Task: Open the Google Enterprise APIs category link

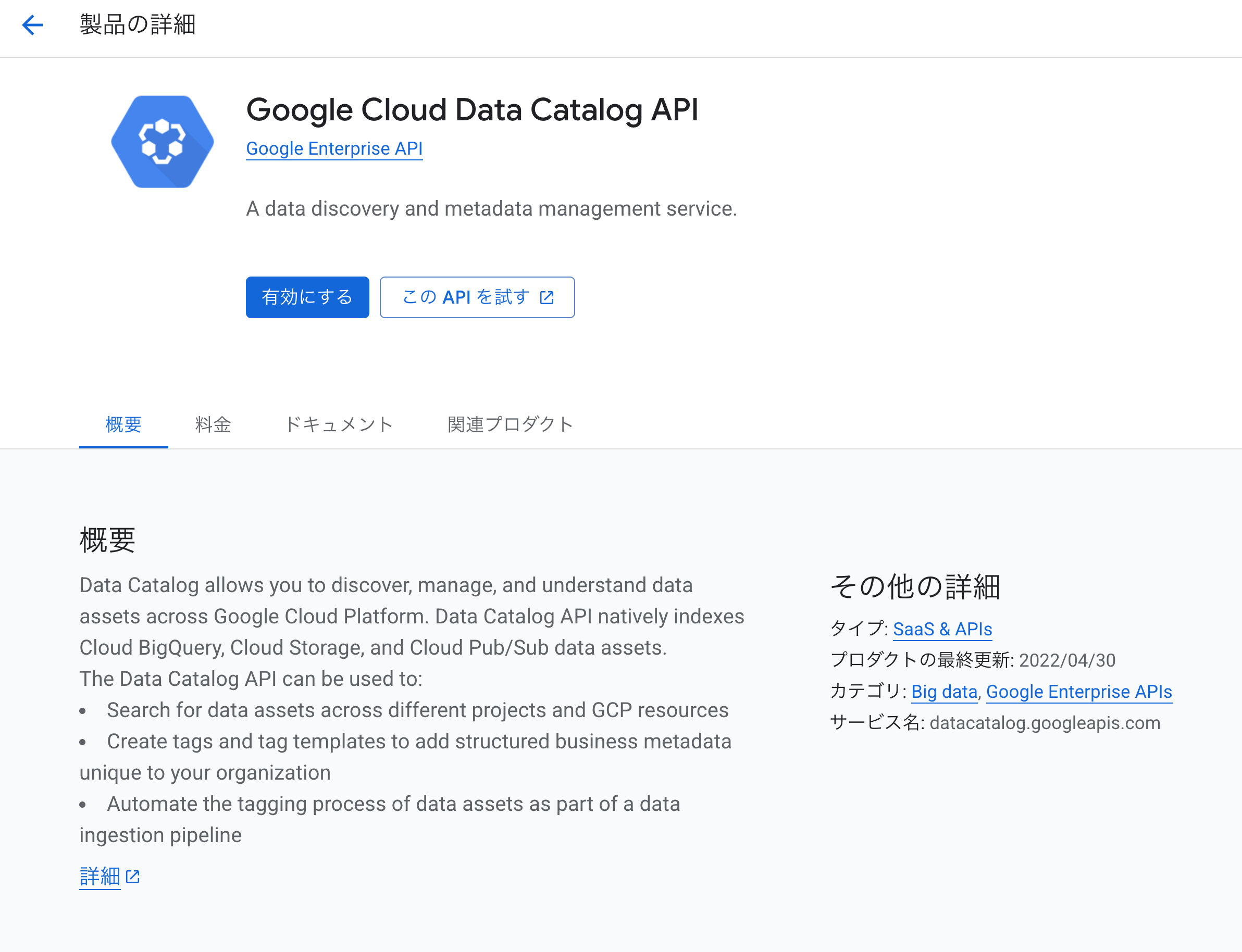Action: point(1079,691)
